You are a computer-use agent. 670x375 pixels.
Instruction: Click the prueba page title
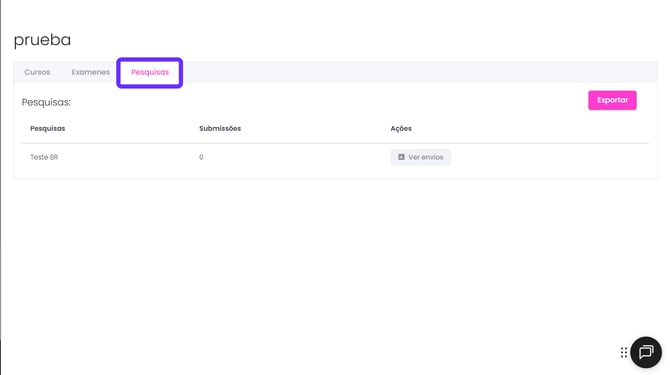[42, 40]
